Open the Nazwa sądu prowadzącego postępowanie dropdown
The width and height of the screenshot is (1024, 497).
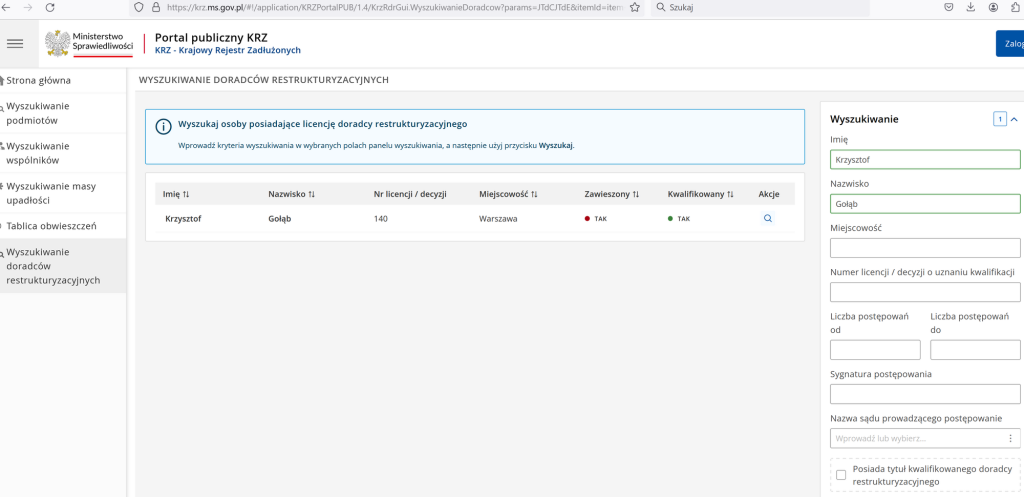[1011, 438]
